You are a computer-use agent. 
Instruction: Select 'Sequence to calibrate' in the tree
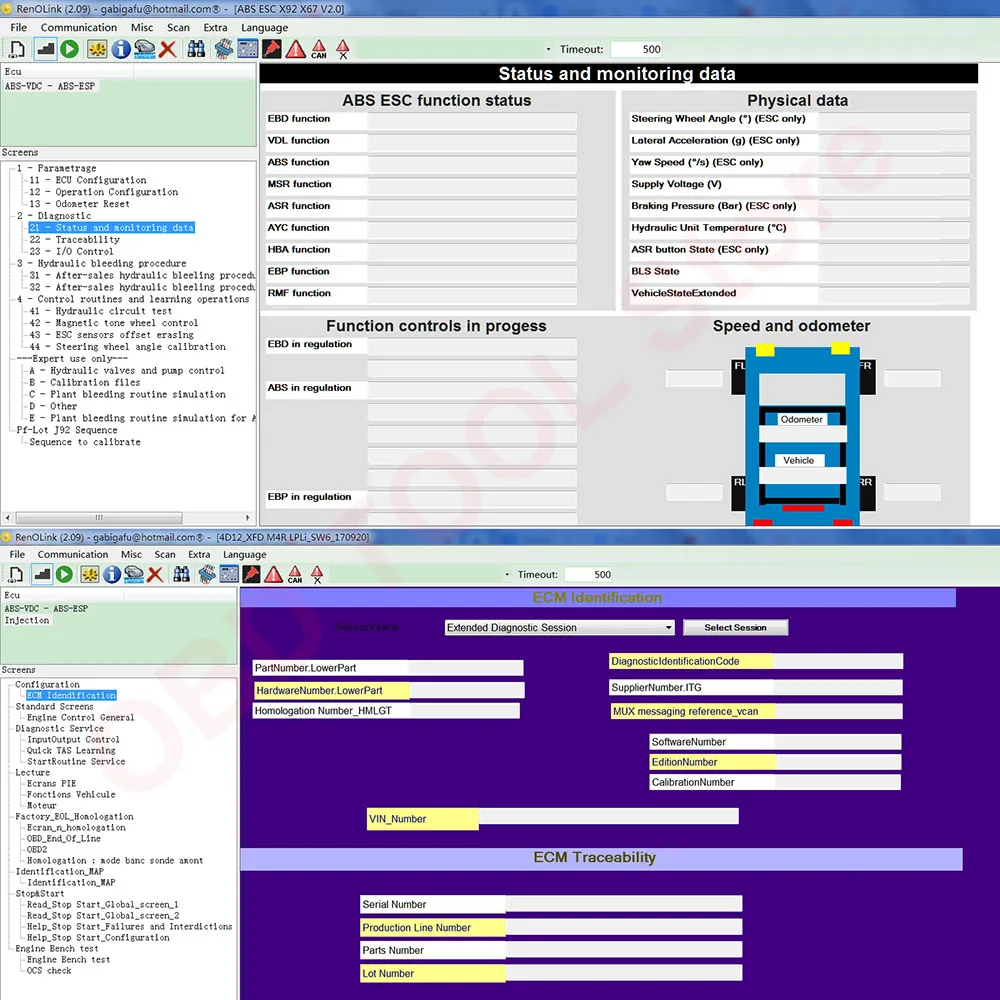(85, 441)
